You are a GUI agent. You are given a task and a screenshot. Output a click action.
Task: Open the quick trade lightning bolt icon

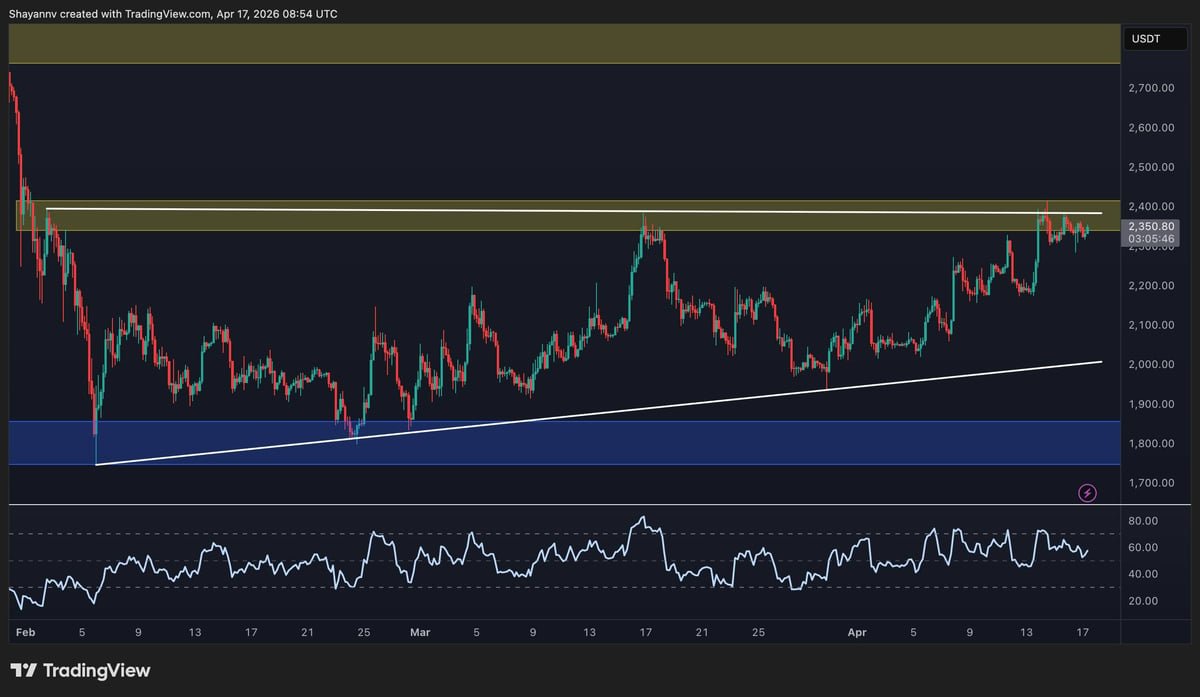point(1086,491)
